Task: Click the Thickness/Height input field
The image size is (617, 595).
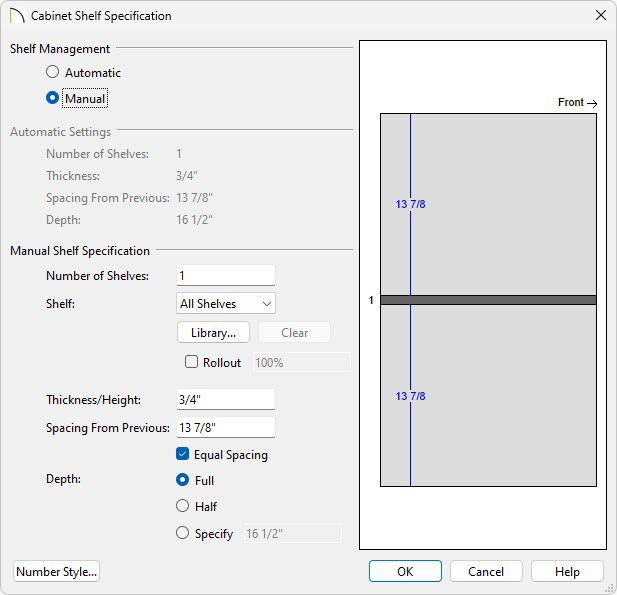Action: pyautogui.click(x=225, y=399)
